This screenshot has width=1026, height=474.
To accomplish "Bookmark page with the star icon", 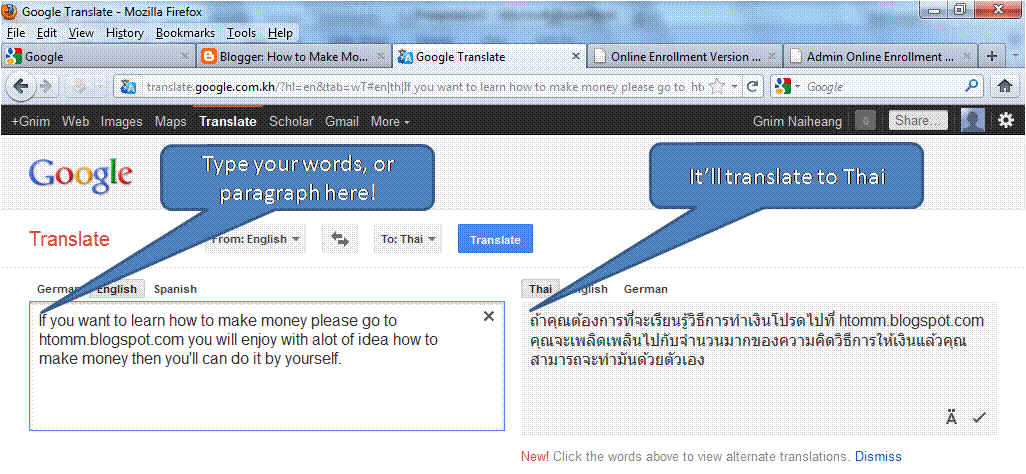I will (x=716, y=86).
